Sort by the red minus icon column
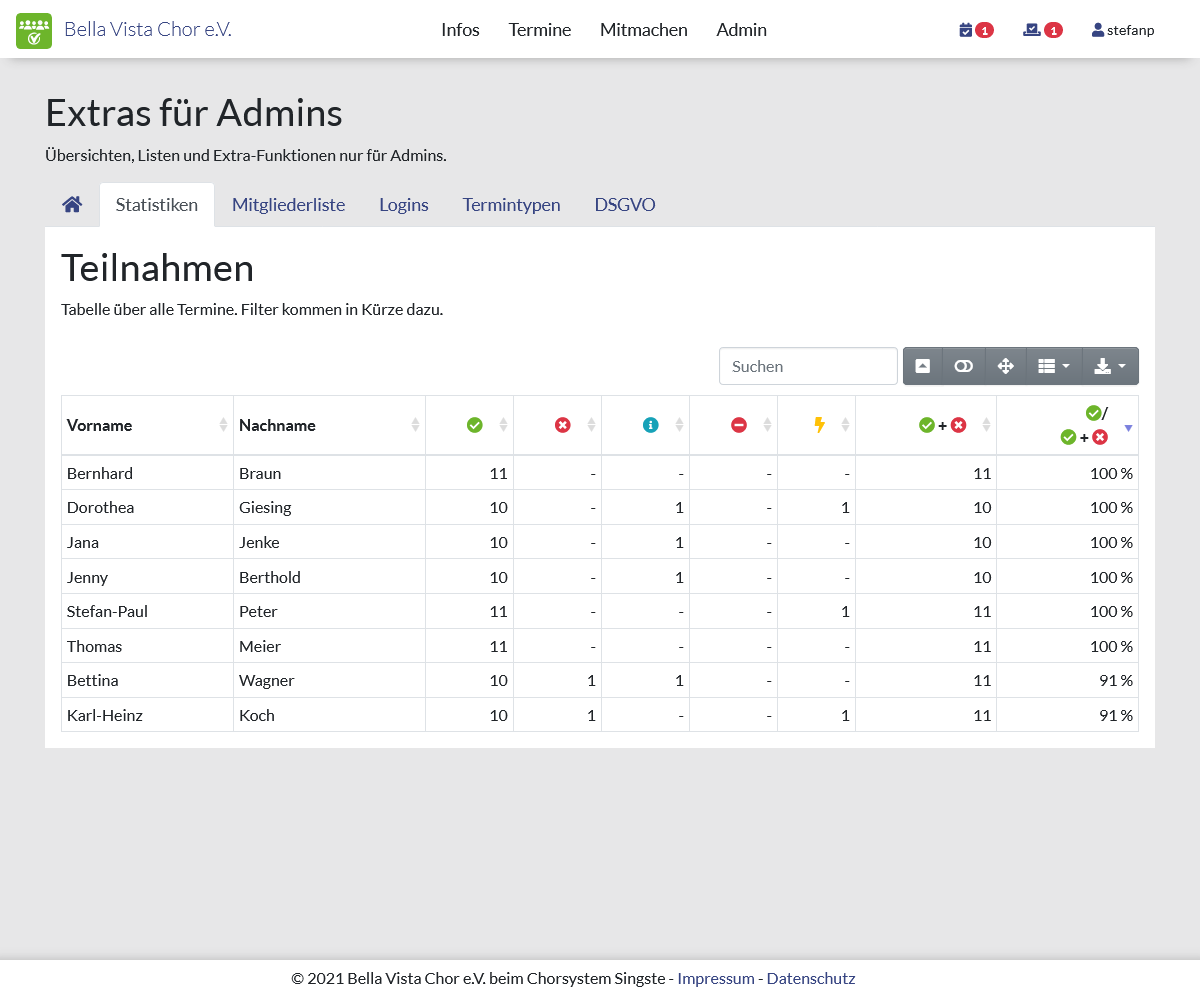Viewport: 1200px width, 1000px height. tap(738, 425)
